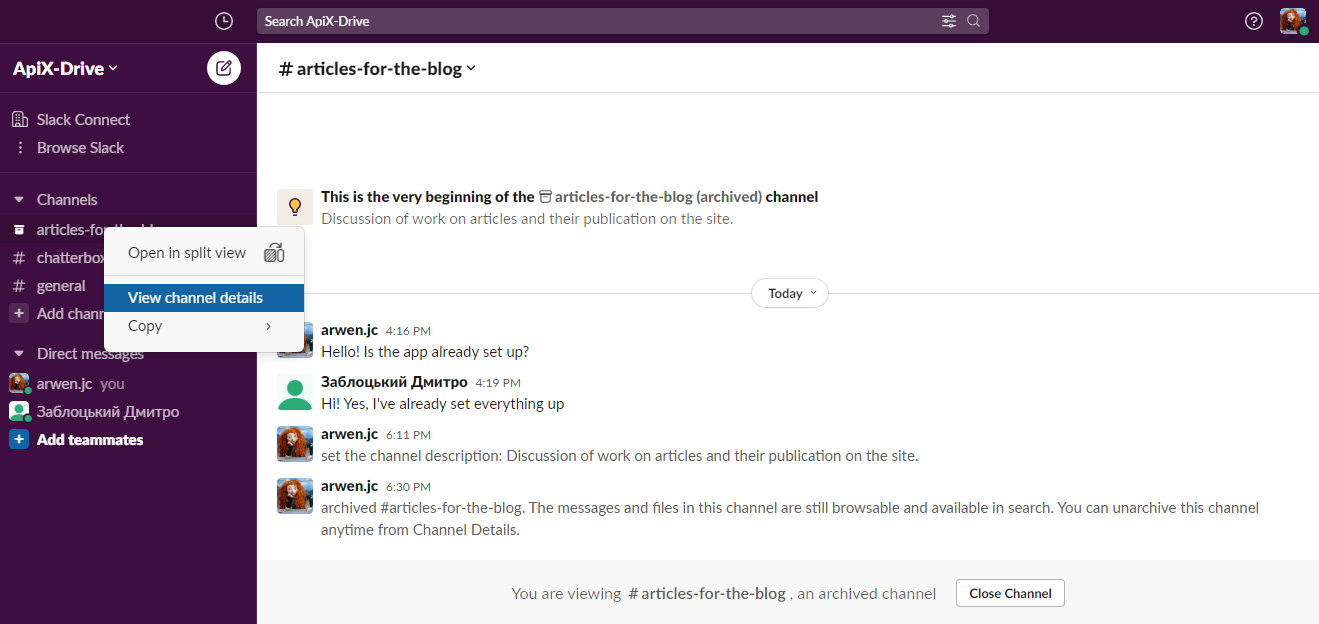Click the Browse Slack three-dots icon

[x=19, y=147]
